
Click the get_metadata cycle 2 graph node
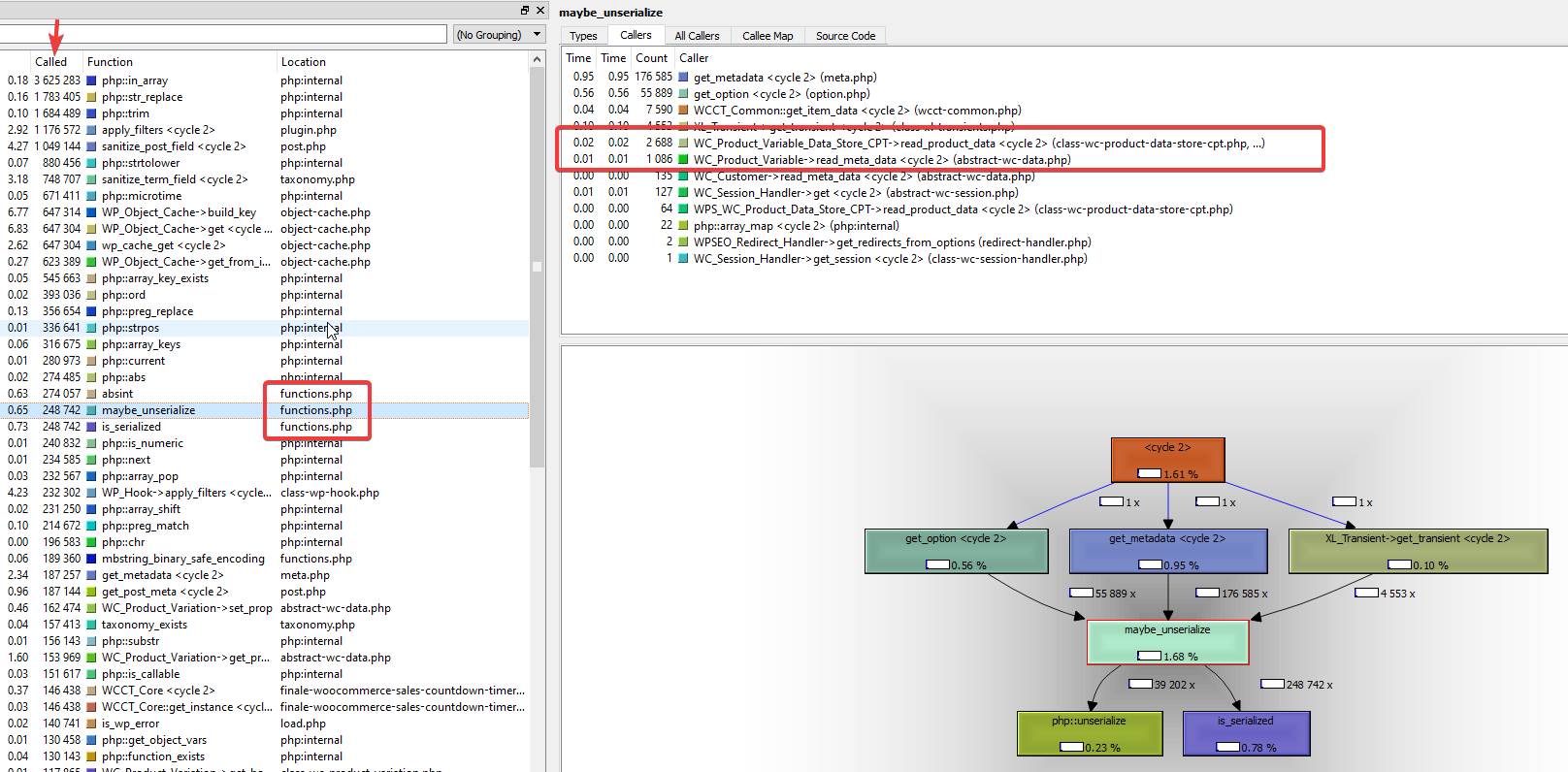coord(1167,551)
